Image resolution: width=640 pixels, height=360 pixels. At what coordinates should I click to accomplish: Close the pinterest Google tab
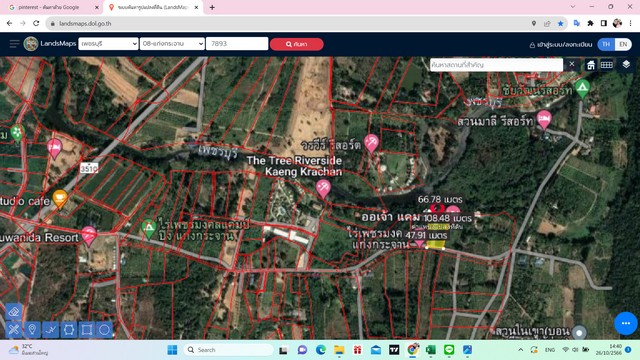[x=97, y=7]
